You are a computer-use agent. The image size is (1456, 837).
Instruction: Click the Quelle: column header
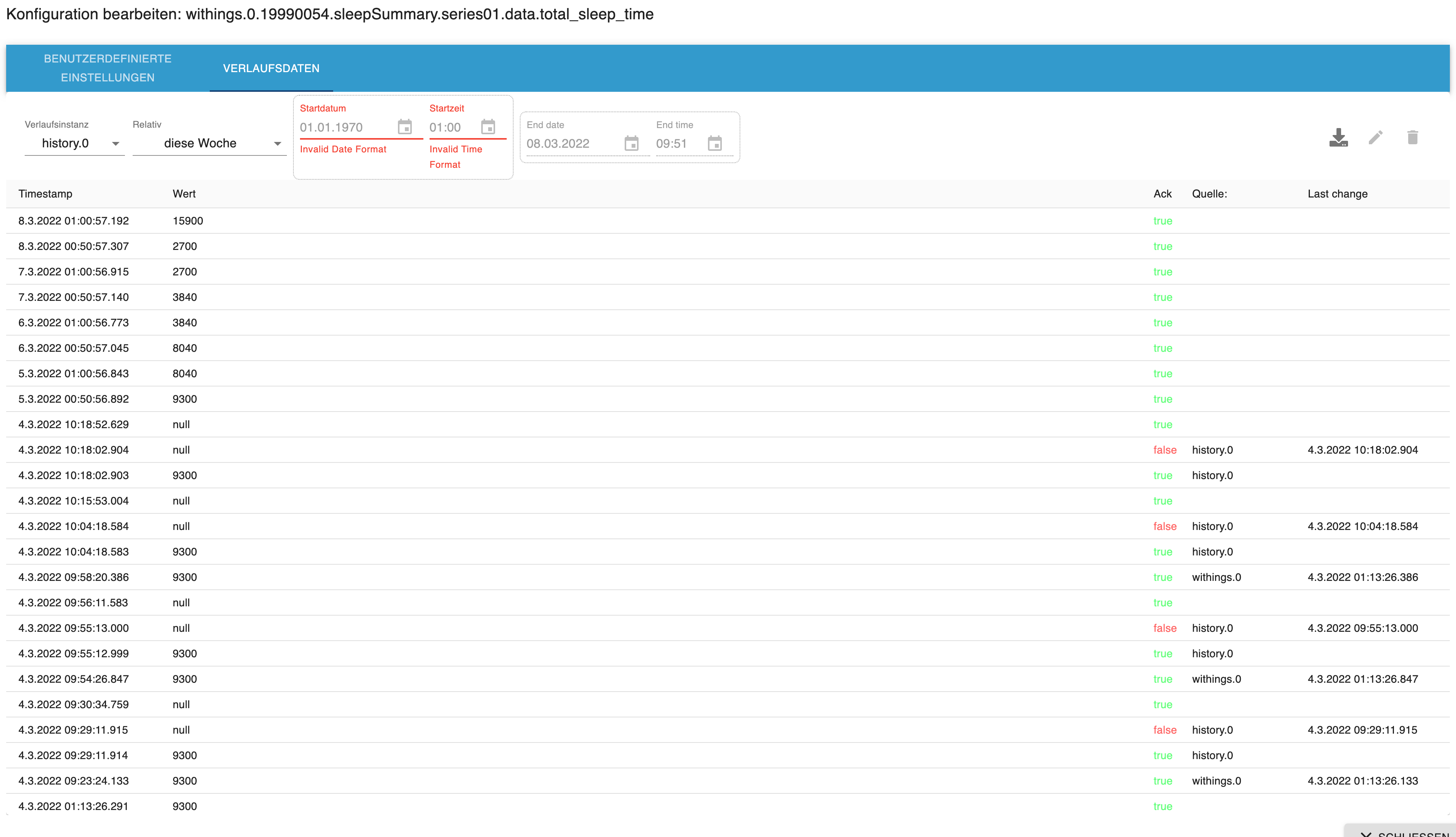click(1210, 194)
